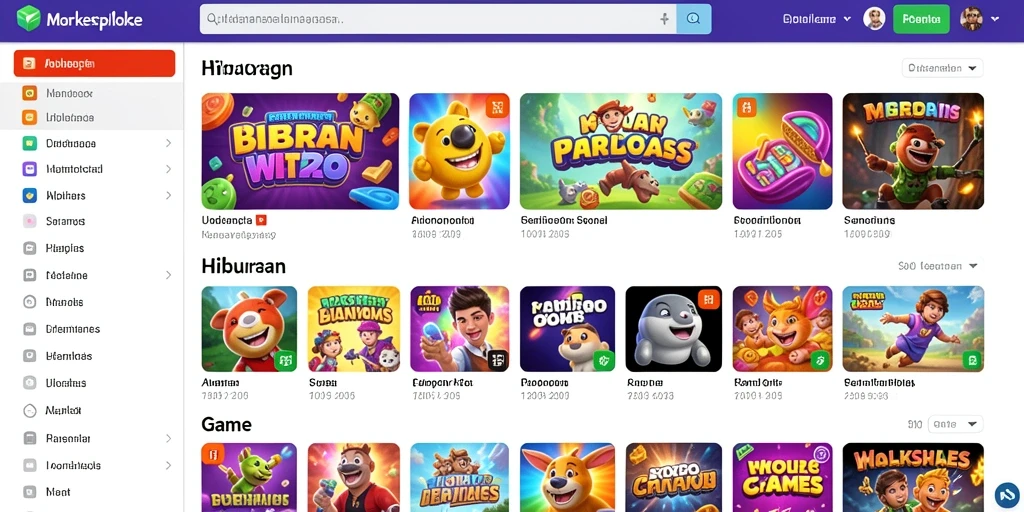Click the gray icon beside Uloratas
The image size is (1024, 512).
click(29, 383)
